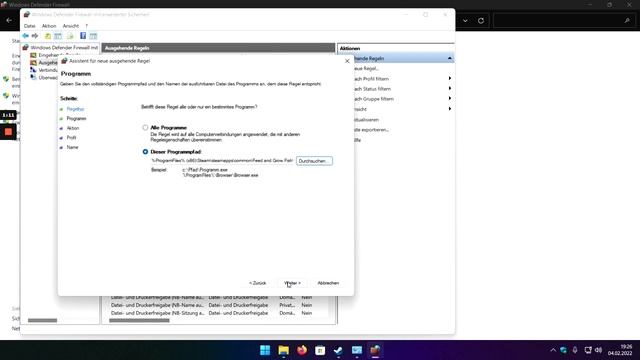Click Aktualisieren in Aktionen pane
Screen dimensions: 640x360
pyautogui.click(x=366, y=120)
